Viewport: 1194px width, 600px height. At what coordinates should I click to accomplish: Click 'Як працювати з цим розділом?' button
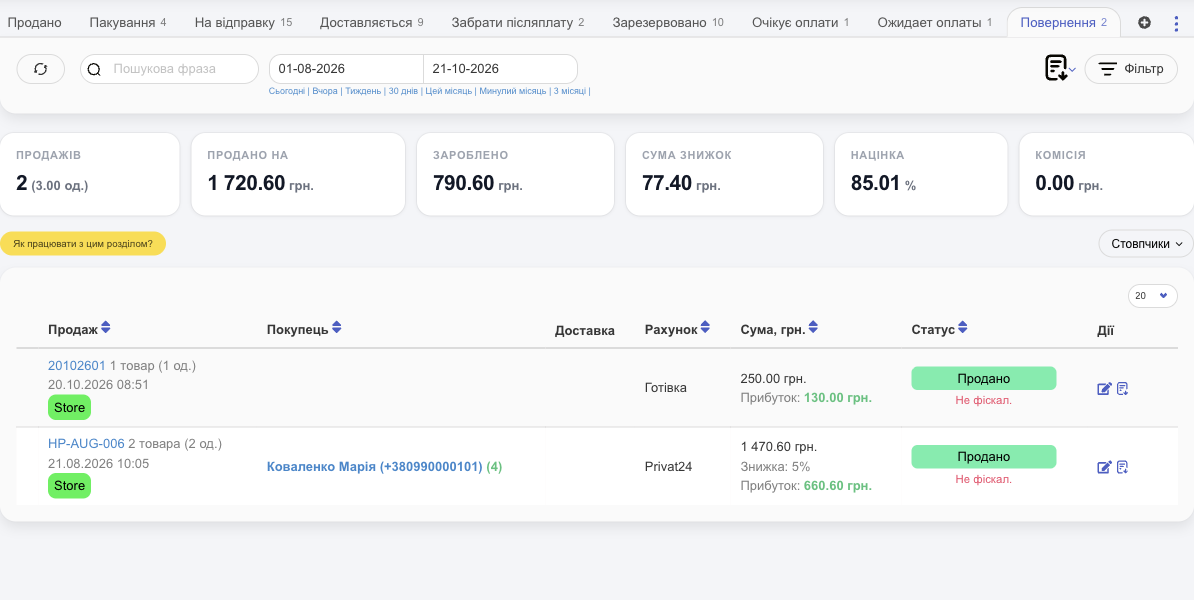coord(83,244)
